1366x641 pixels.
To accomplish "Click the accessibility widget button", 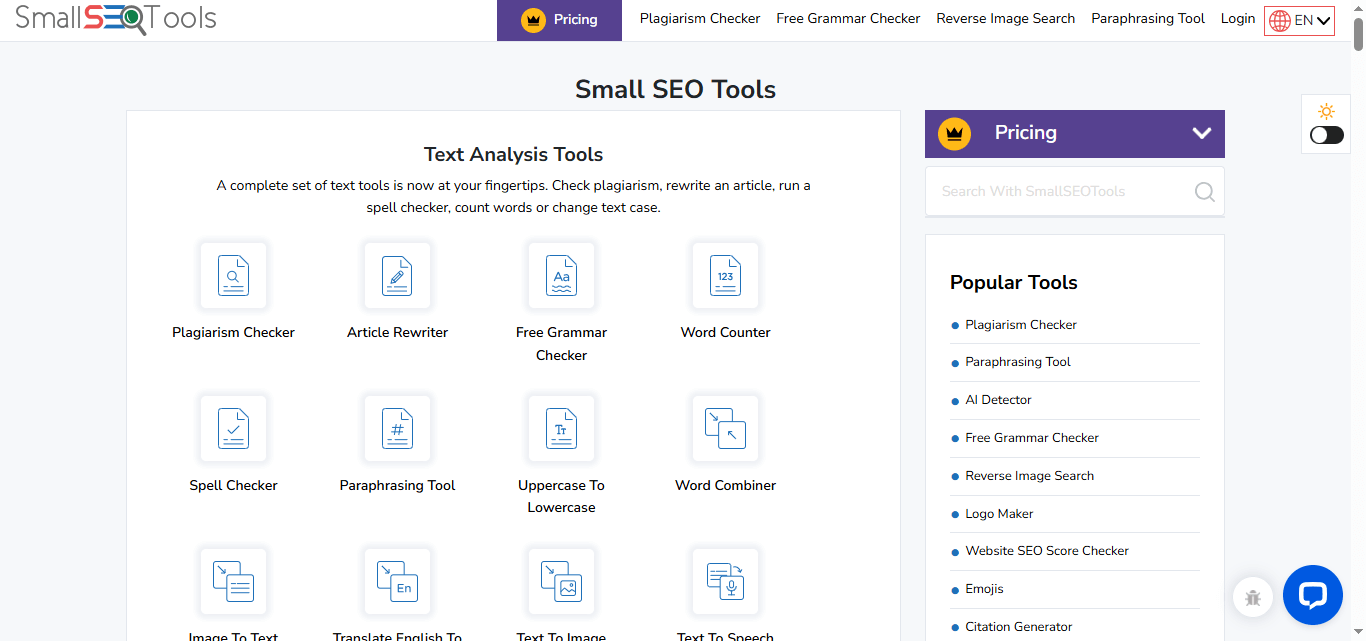I will [x=1253, y=595].
